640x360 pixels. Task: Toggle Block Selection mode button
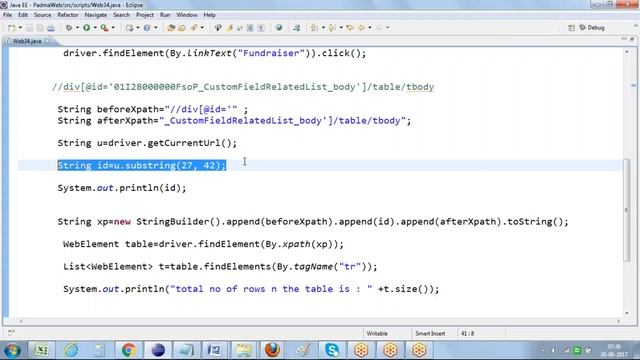250,28
